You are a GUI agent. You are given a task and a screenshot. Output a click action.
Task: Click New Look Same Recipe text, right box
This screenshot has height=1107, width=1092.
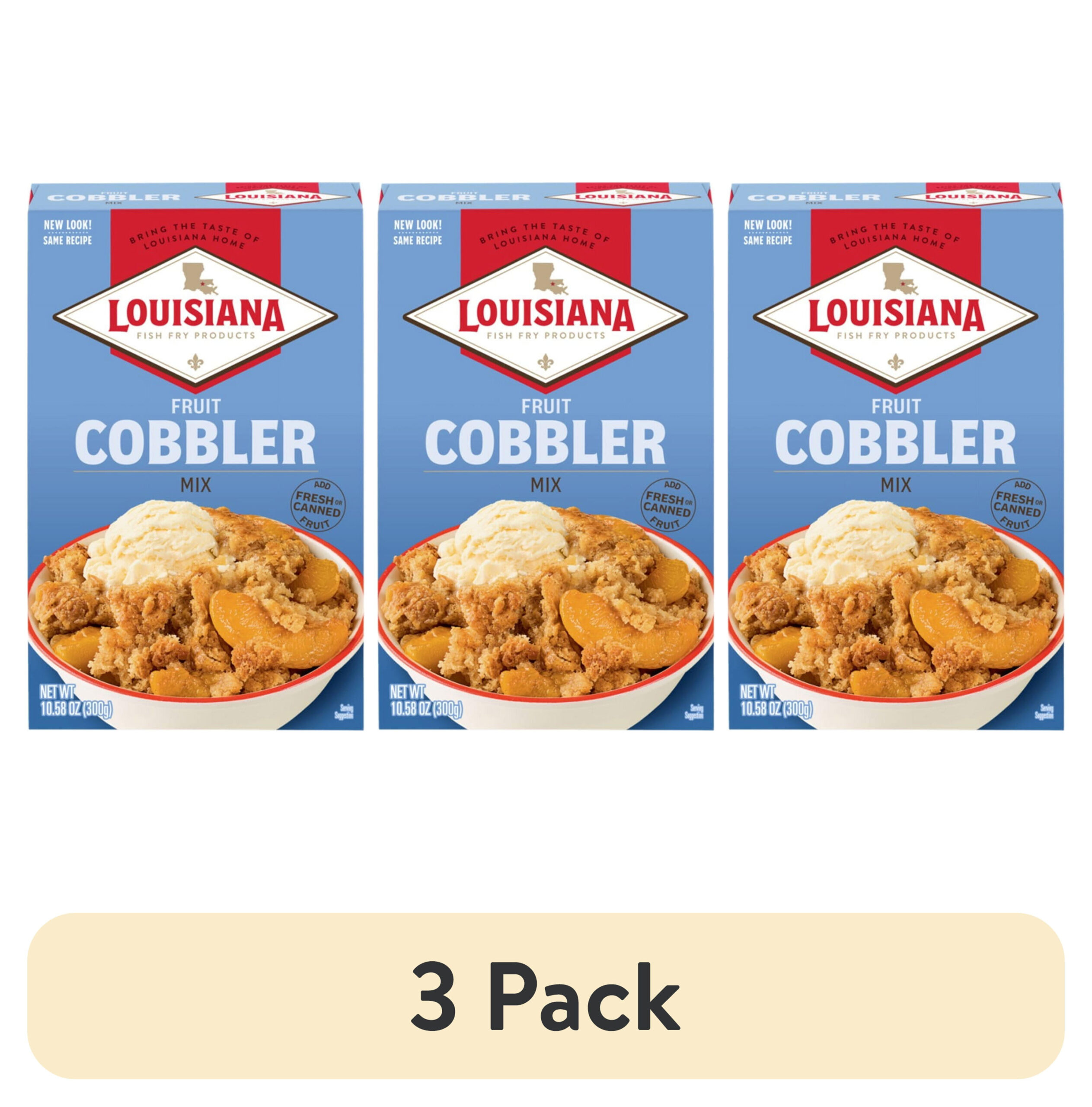click(768, 232)
